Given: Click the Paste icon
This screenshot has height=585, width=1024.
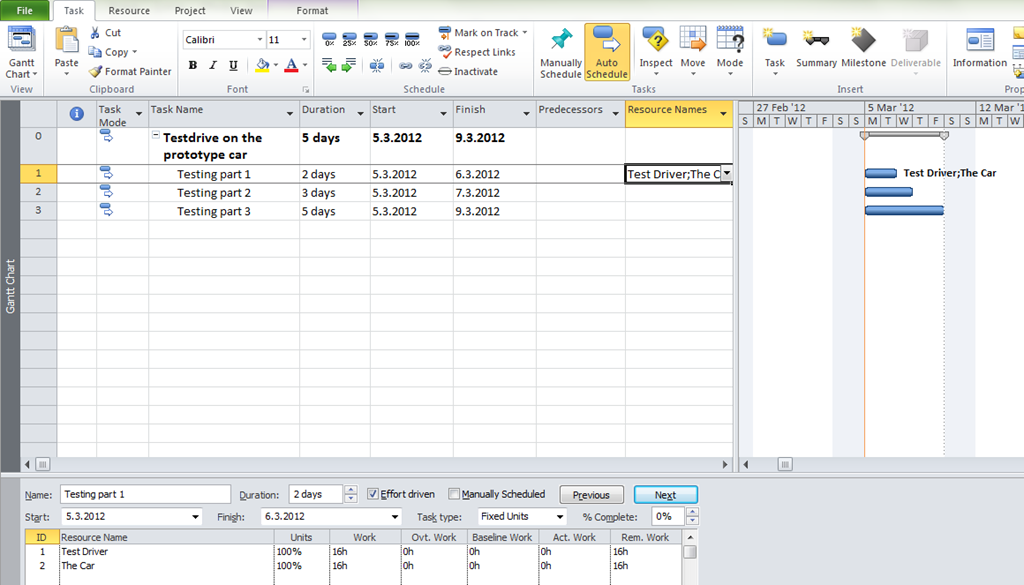Looking at the screenshot, I should pyautogui.click(x=66, y=42).
